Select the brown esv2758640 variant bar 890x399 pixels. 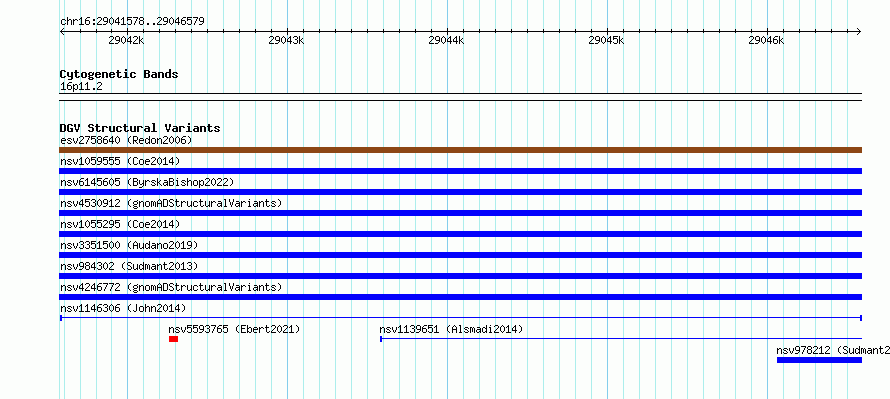pos(460,150)
